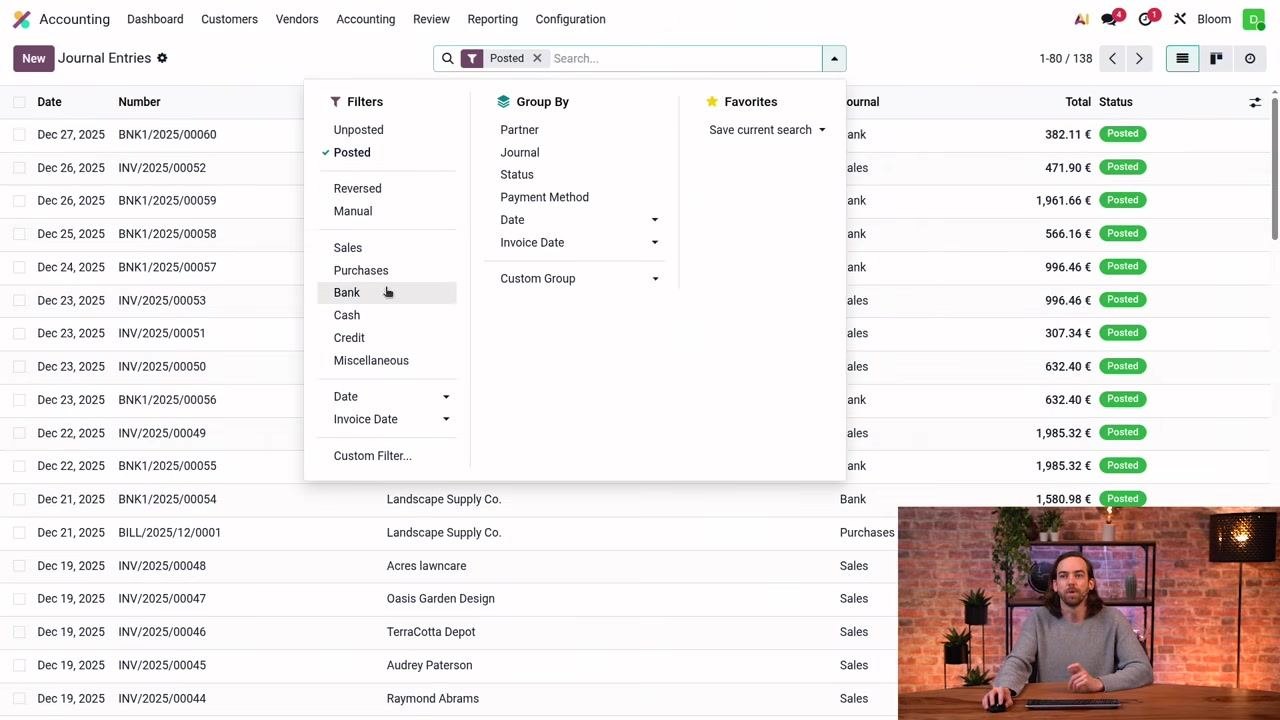Screen dimensions: 1280x720
Task: Expand Save current search
Action: point(767,130)
